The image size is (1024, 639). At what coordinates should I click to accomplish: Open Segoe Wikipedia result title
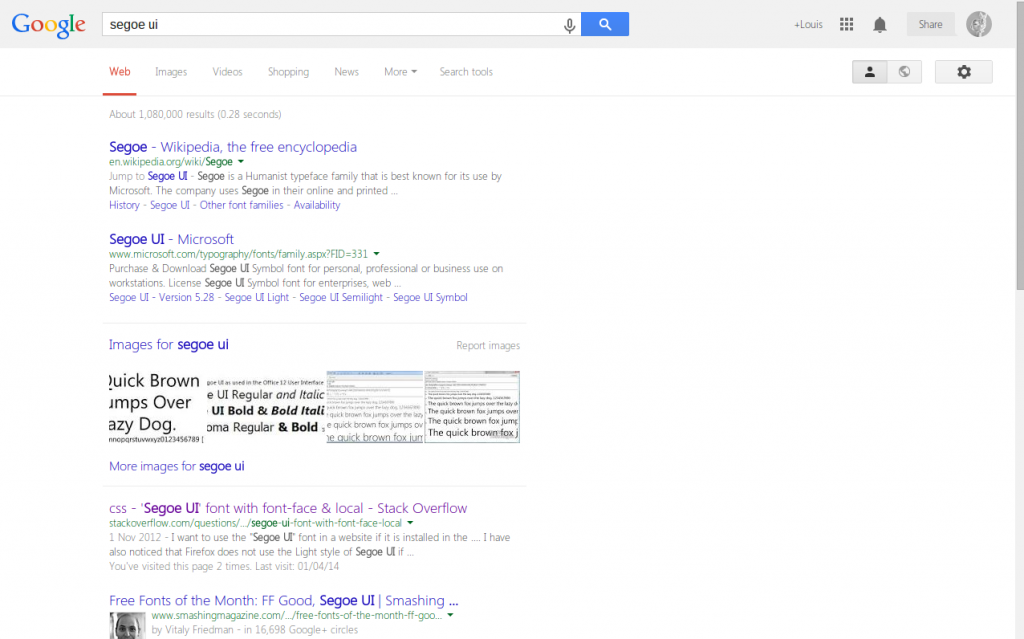tap(232, 147)
